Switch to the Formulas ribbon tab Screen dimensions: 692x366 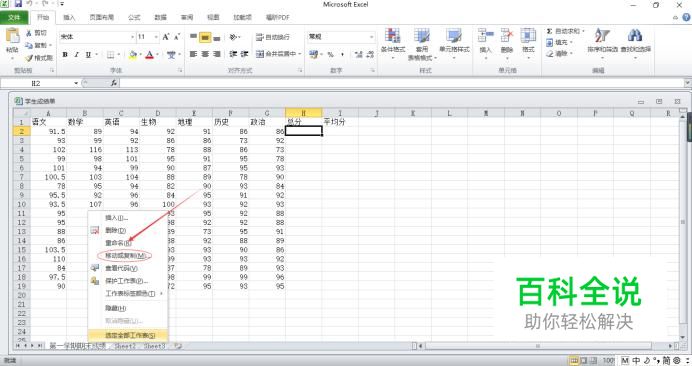[x=134, y=17]
